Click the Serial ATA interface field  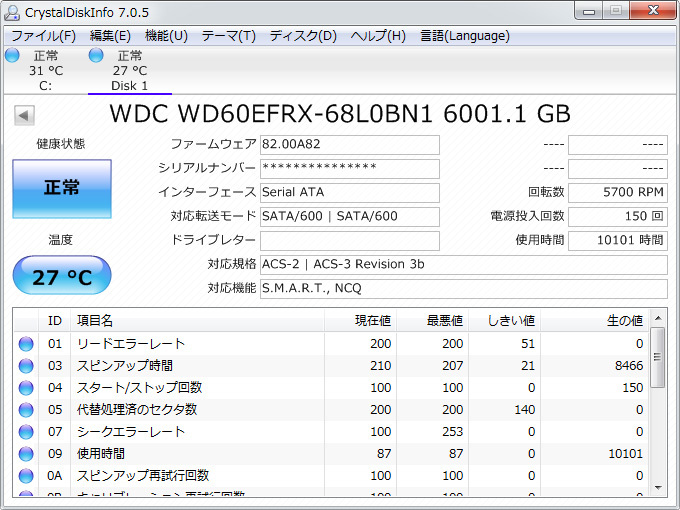click(350, 192)
